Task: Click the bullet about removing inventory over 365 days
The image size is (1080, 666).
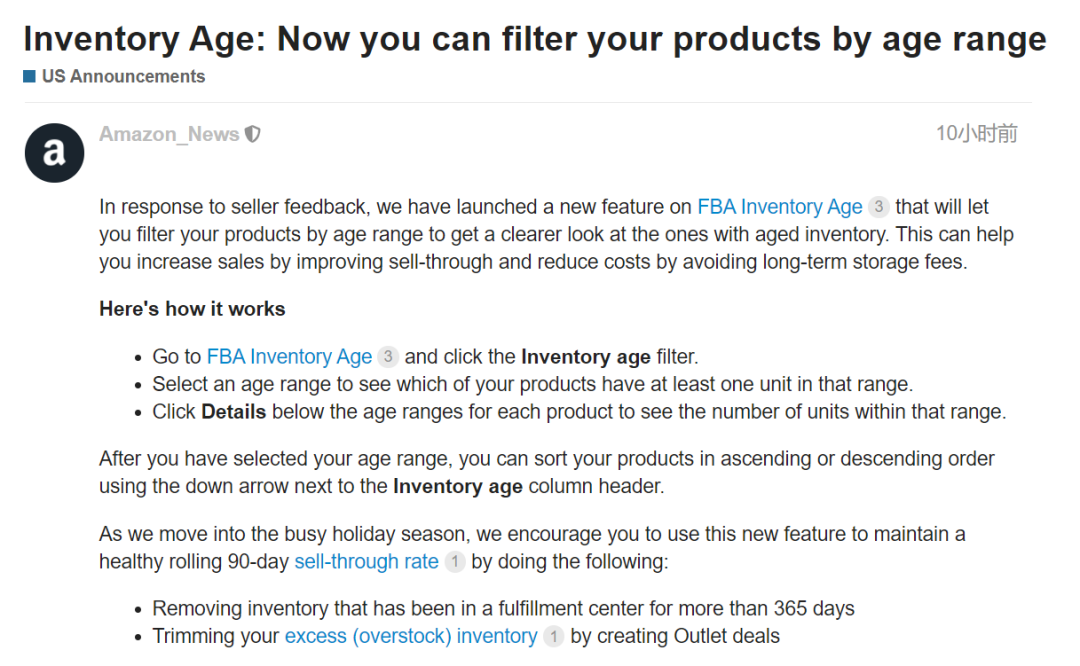Action: click(x=503, y=609)
